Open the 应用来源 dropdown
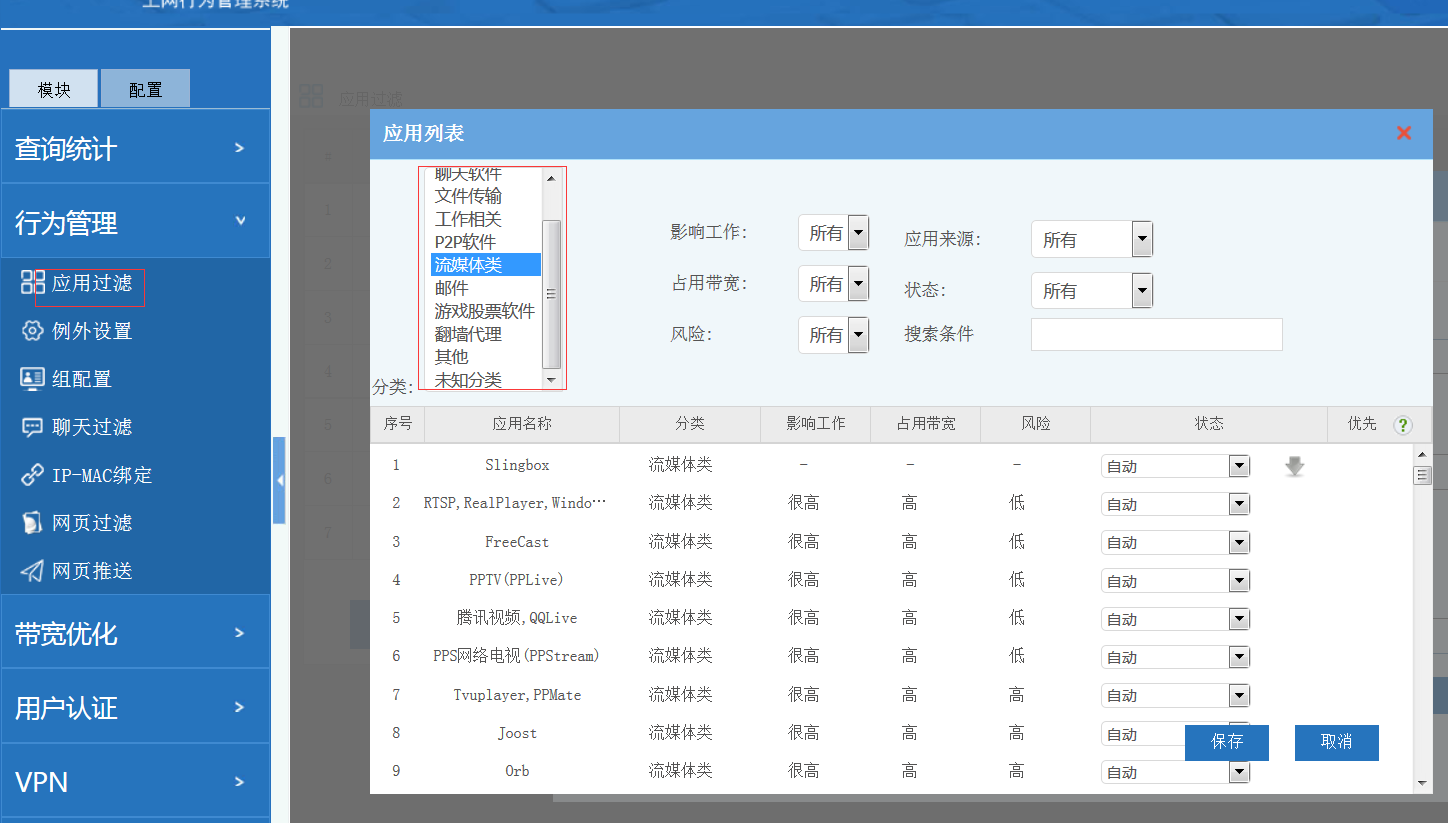Viewport: 1448px width, 823px height. coord(1091,240)
